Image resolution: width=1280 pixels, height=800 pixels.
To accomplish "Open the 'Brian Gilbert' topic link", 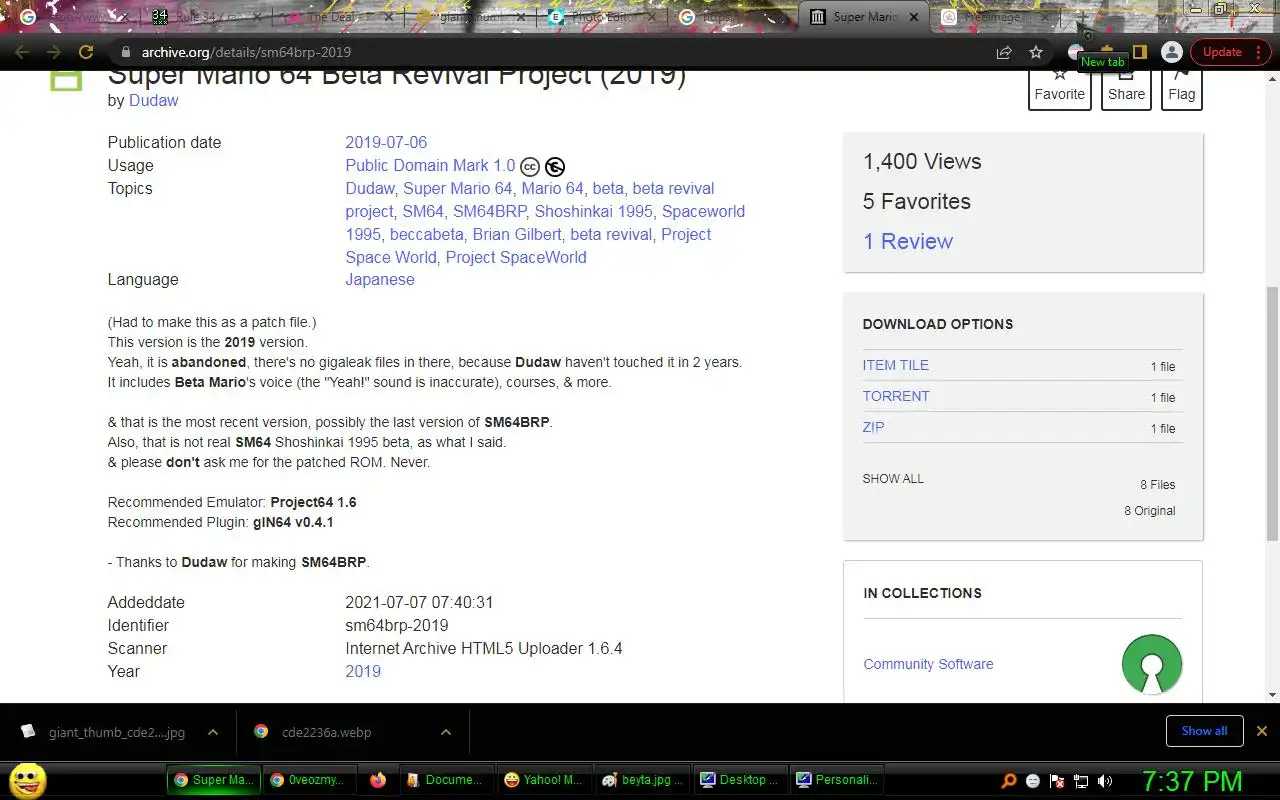I will (517, 234).
